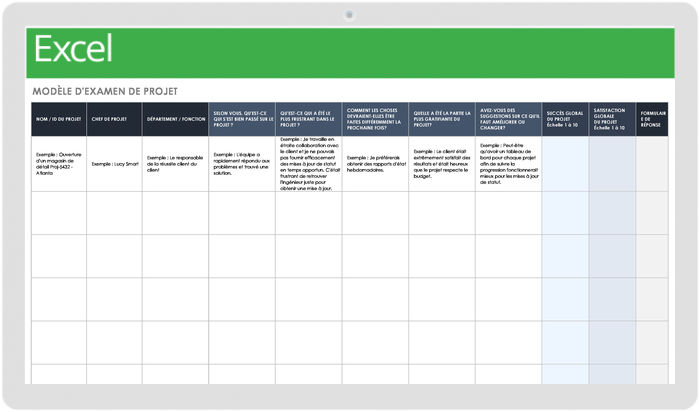
Task: Select the 'Formulaire de réponse' column header
Action: click(x=652, y=119)
